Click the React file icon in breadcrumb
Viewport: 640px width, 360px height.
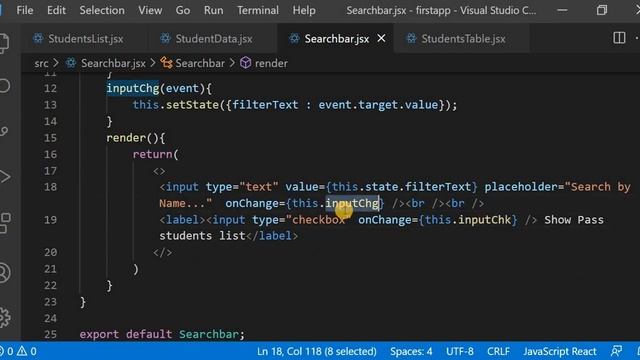pyautogui.click(x=71, y=63)
